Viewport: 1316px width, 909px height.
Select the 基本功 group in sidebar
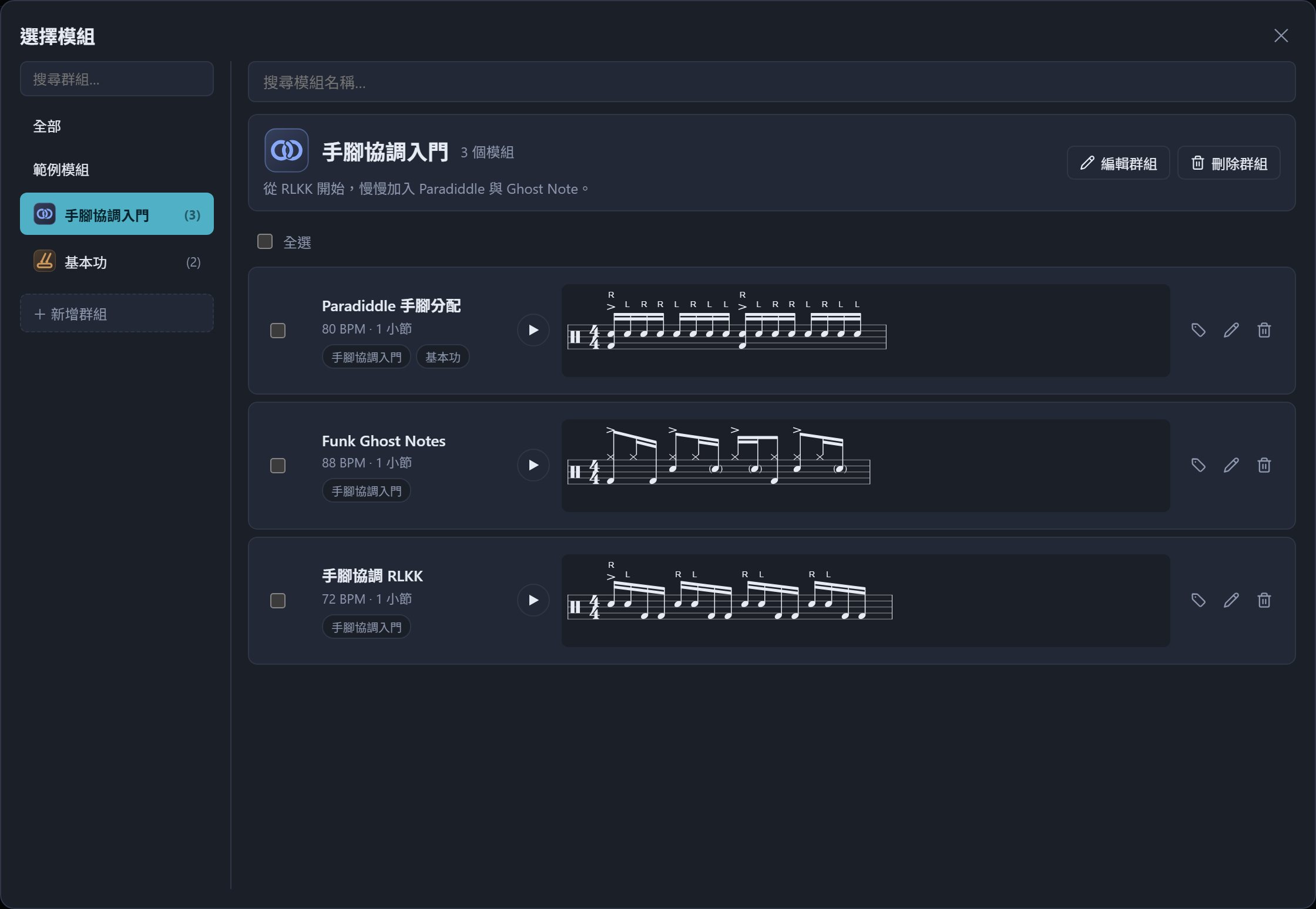click(117, 261)
